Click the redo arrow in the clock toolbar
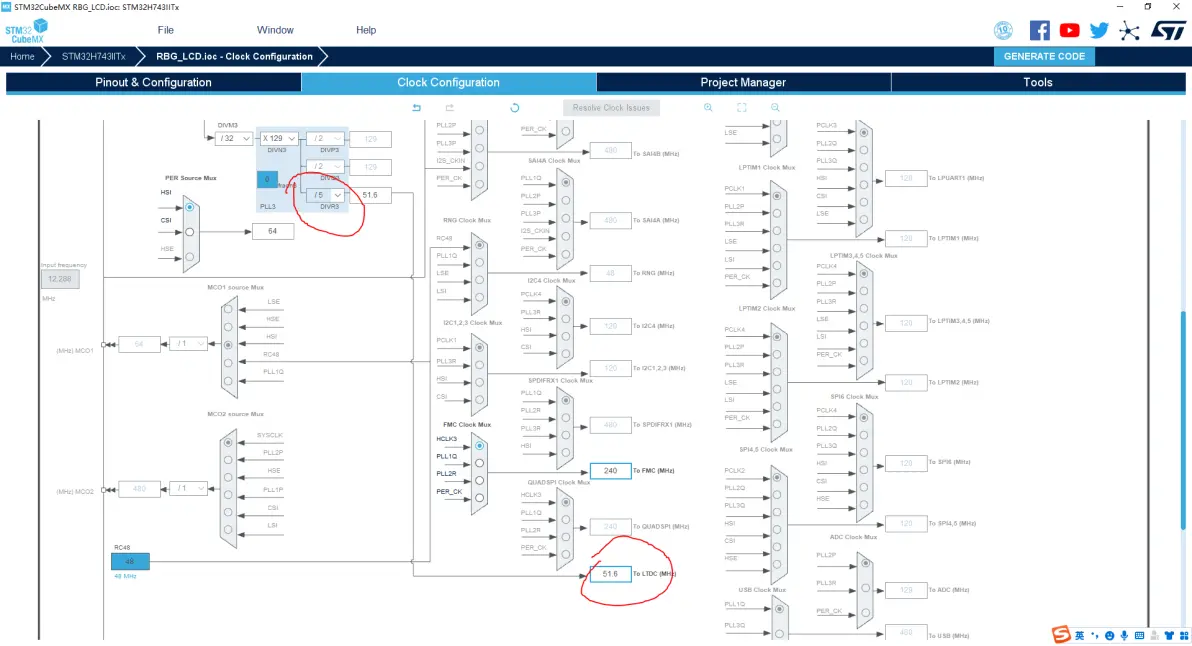This screenshot has height=646, width=1192. click(x=449, y=108)
